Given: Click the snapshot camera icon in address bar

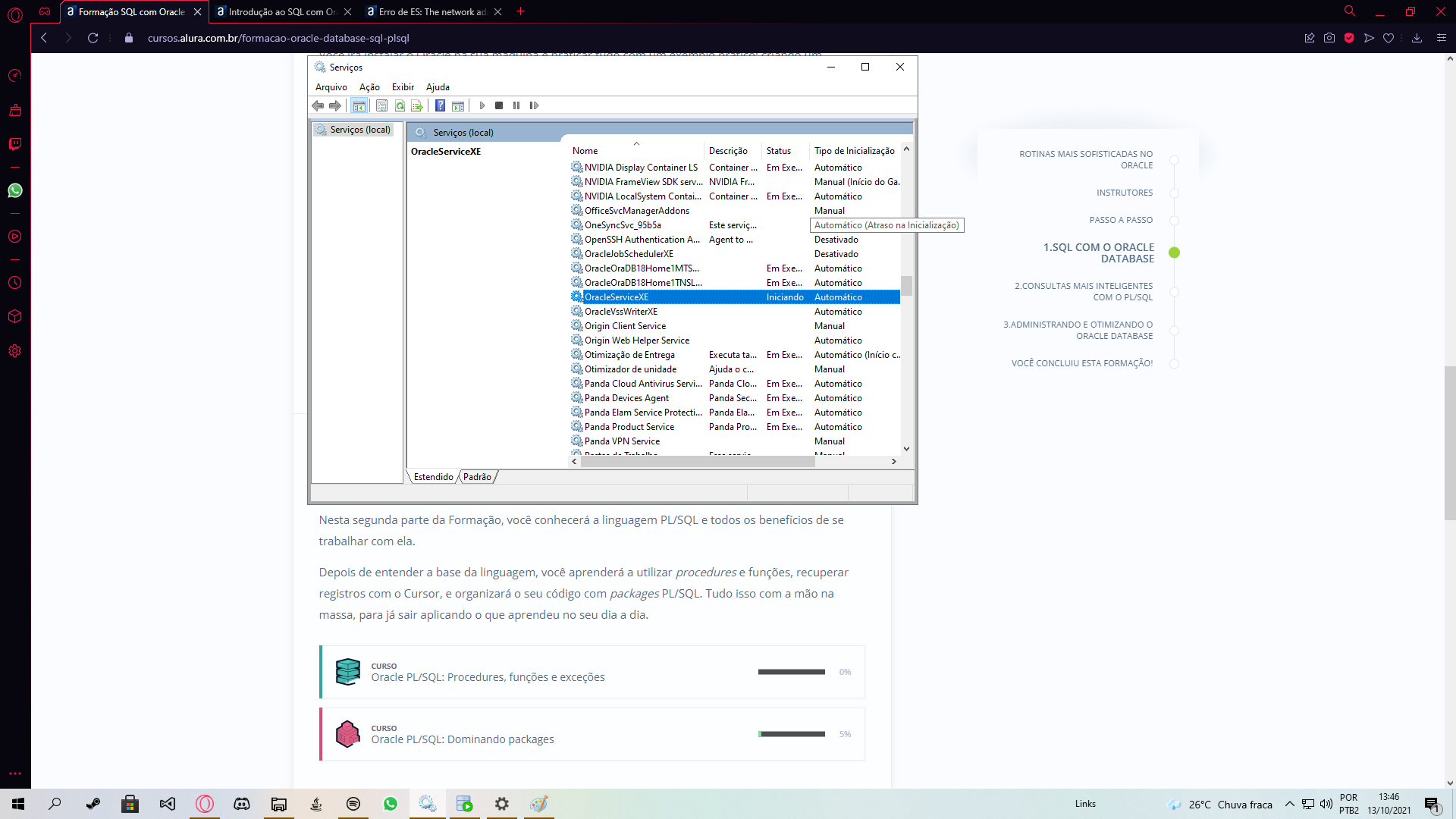Looking at the screenshot, I should pyautogui.click(x=1329, y=38).
